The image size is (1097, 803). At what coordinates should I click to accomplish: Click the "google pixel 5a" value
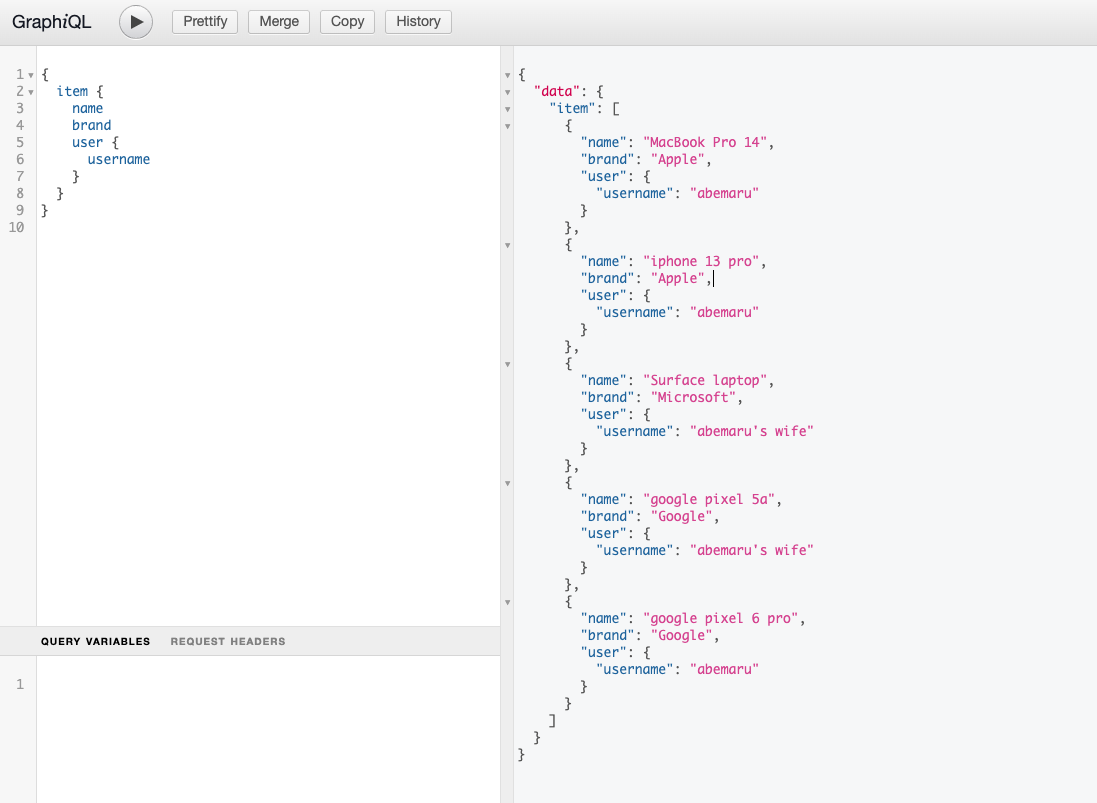(709, 499)
